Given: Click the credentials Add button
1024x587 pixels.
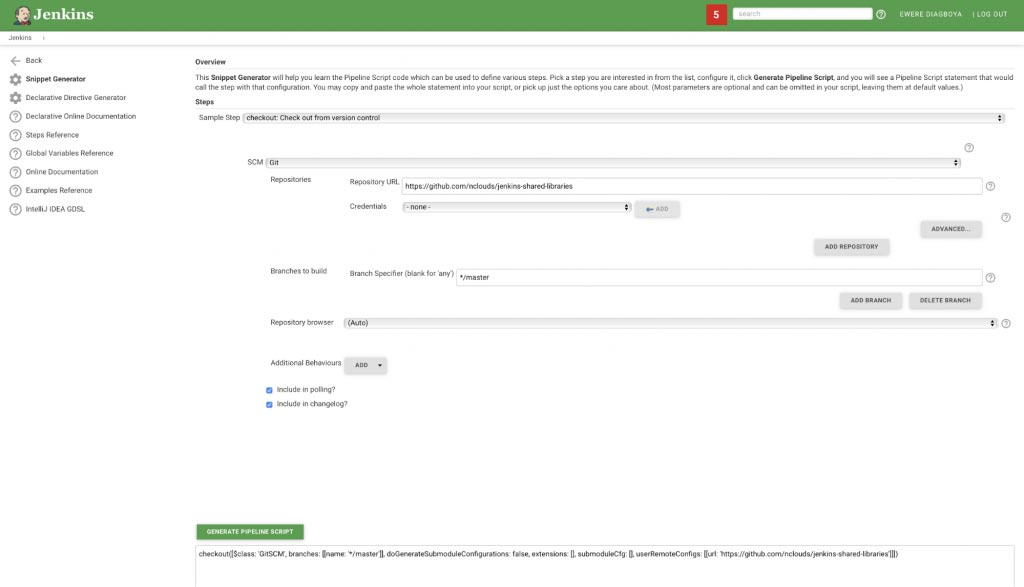Looking at the screenshot, I should (657, 209).
